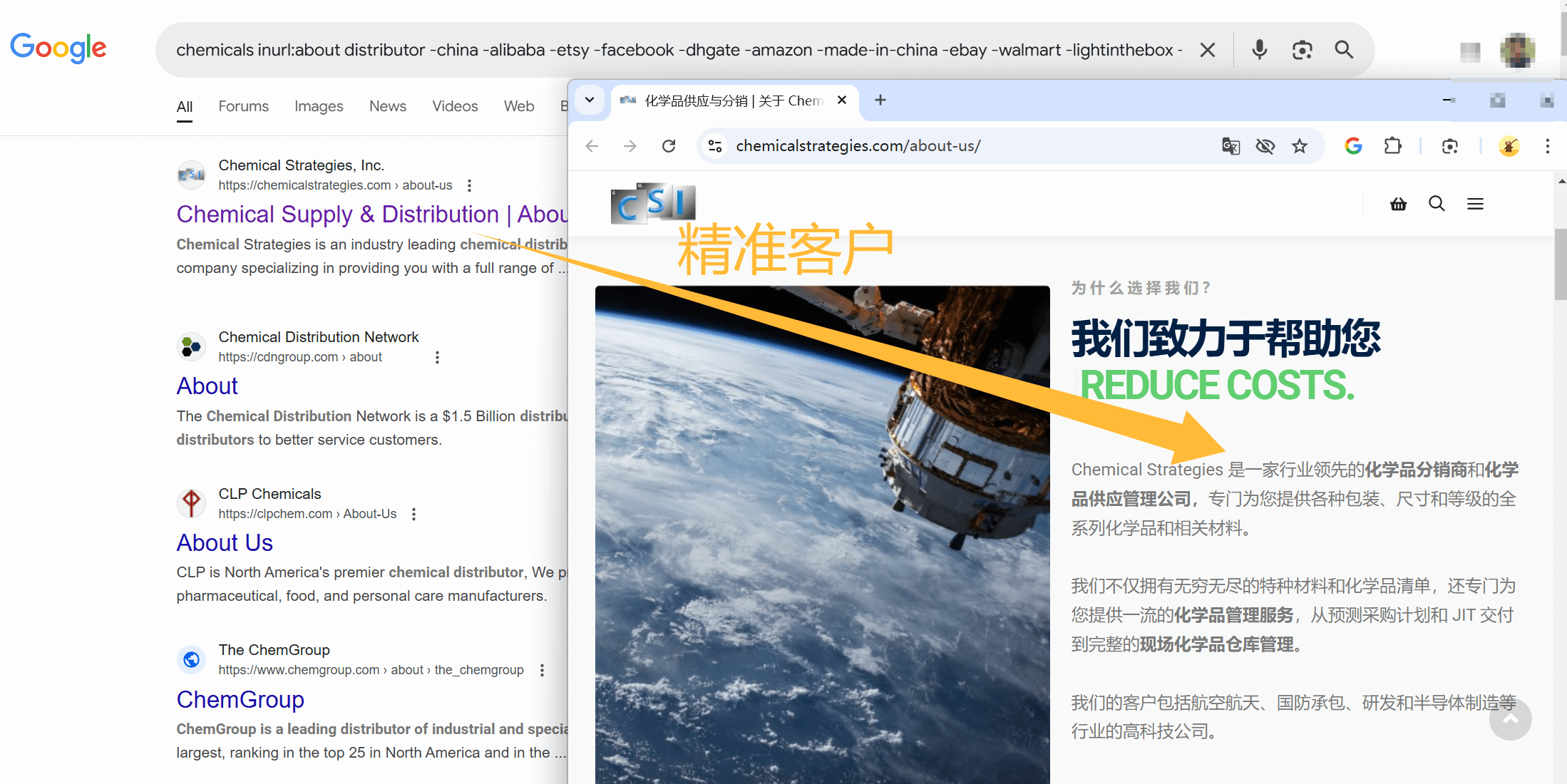Click the REDUCE COSTS green heading
Viewport: 1567px width, 784px height.
click(x=1217, y=385)
